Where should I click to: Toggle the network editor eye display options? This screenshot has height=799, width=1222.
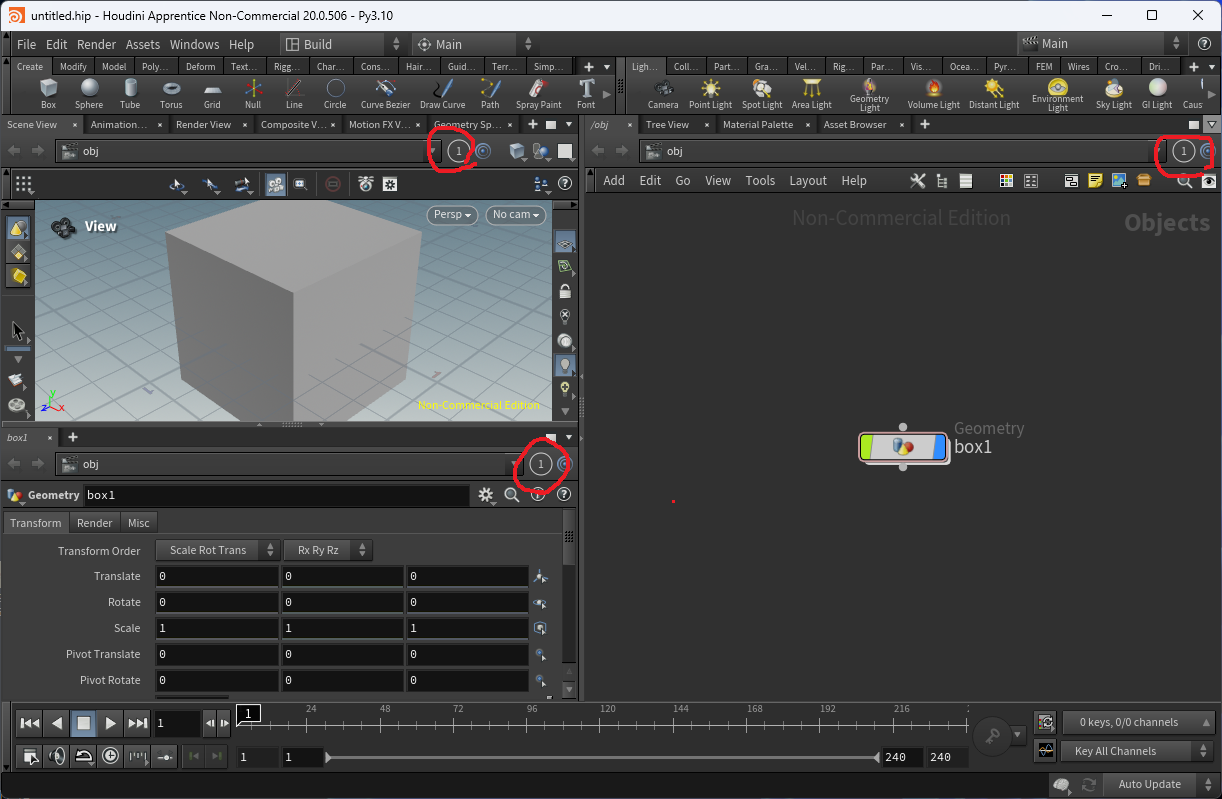tap(1209, 181)
